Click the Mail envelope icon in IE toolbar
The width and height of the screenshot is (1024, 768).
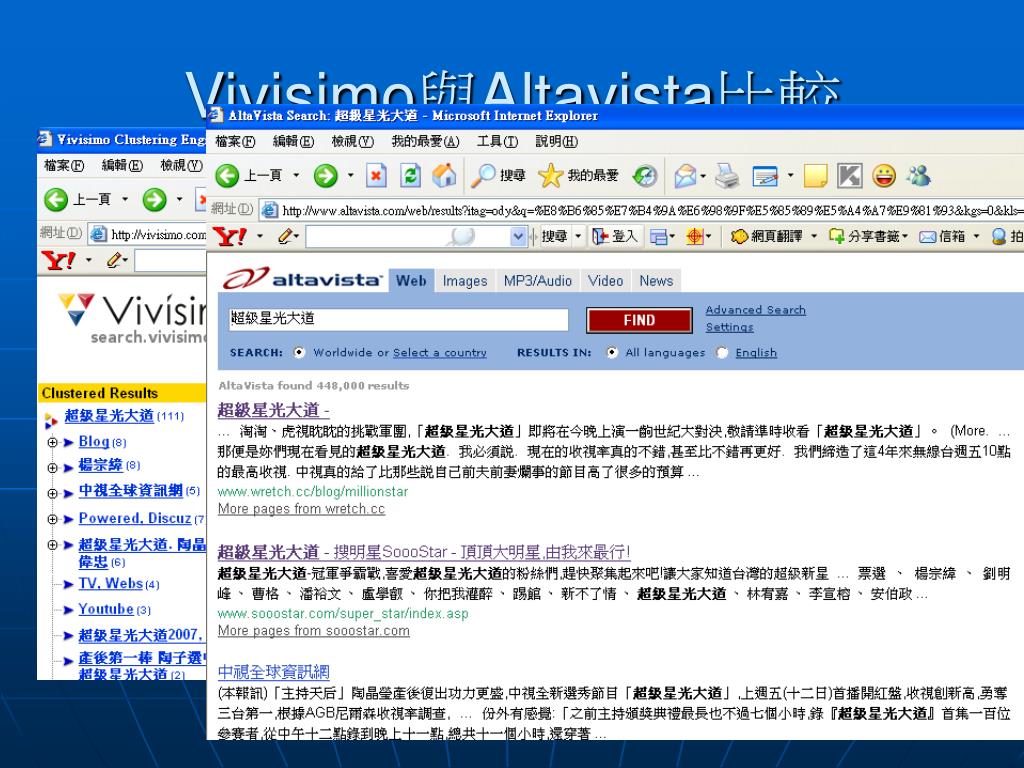[685, 176]
